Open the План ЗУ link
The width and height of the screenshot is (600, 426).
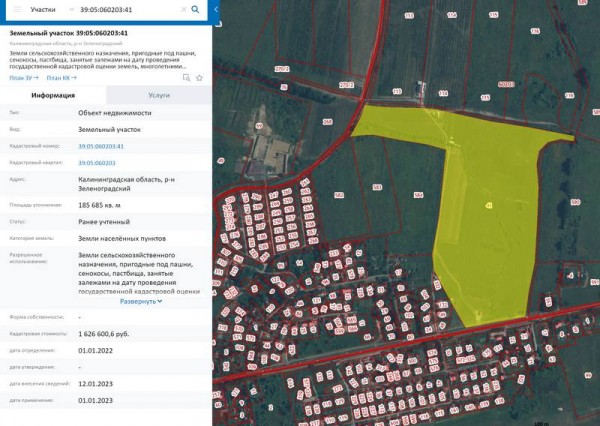pos(24,78)
